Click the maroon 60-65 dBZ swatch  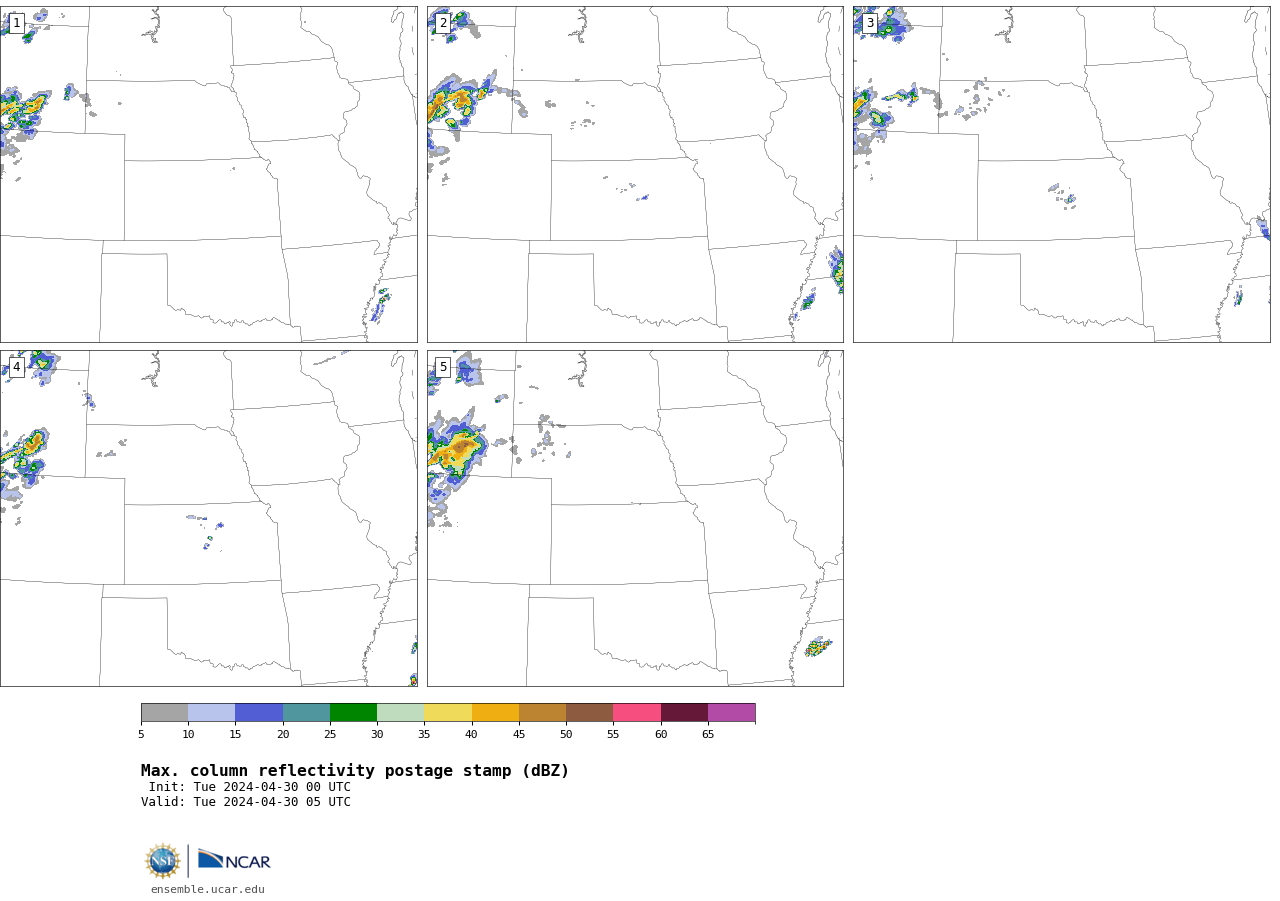click(684, 712)
